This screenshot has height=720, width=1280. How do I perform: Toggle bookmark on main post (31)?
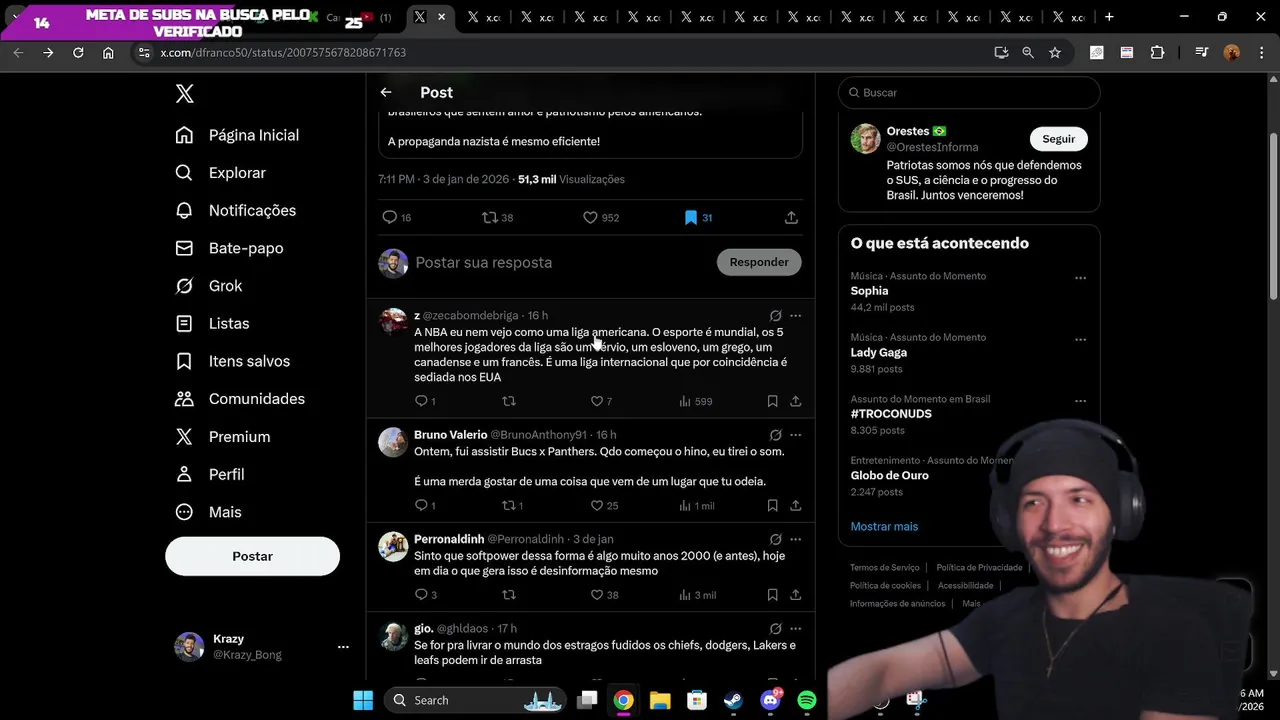698,217
